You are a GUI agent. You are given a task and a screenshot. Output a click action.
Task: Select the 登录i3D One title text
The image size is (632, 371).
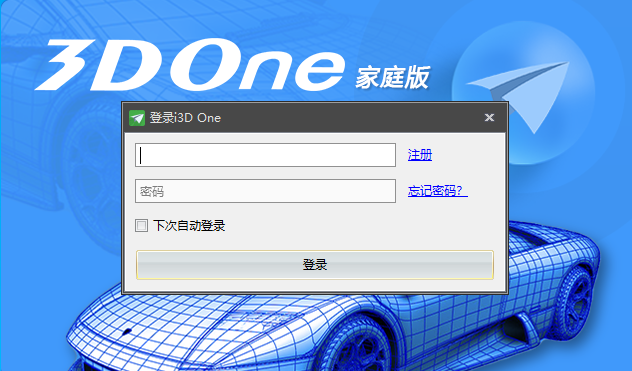coord(185,118)
